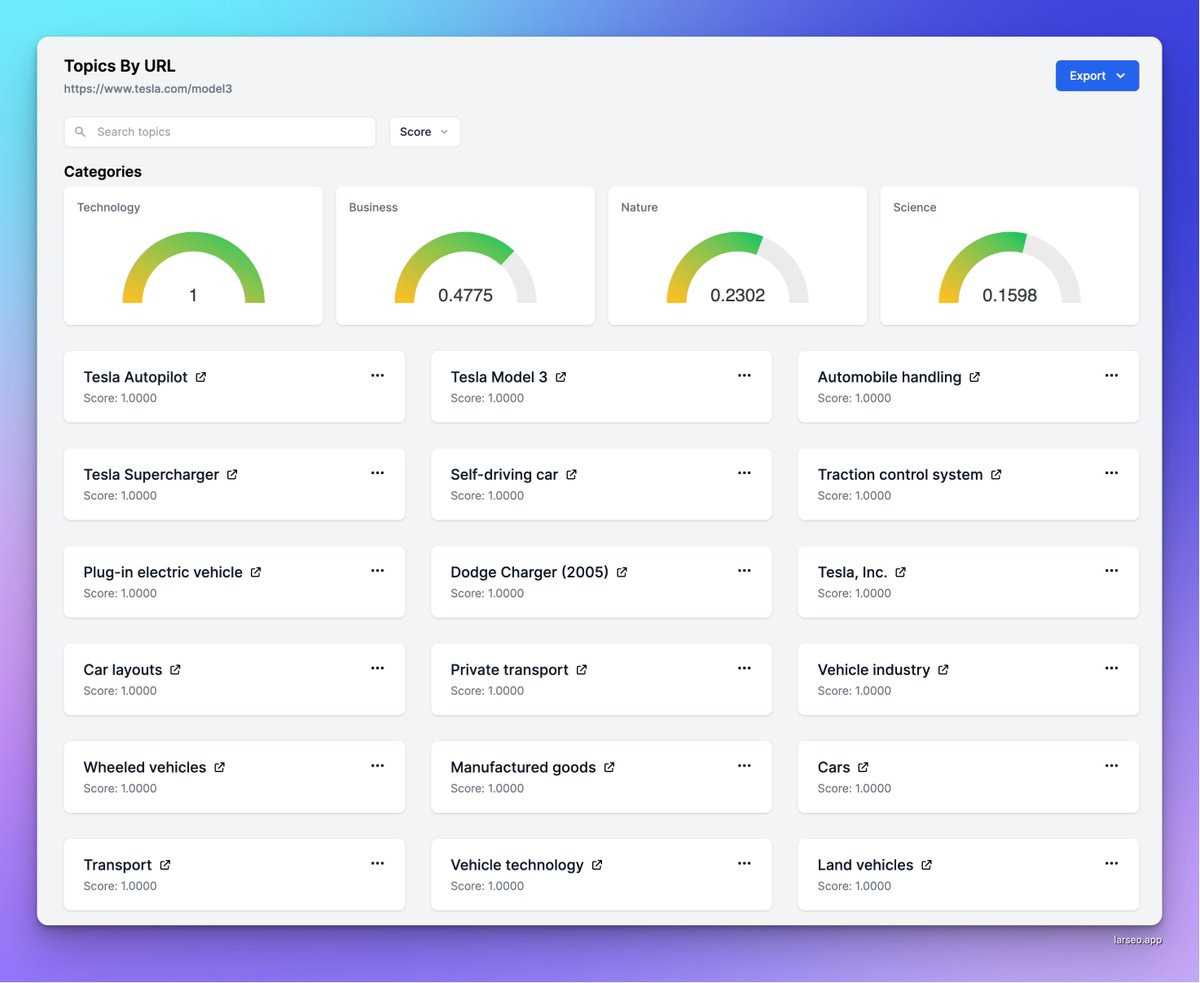Open three-dot menu on Cars card
This screenshot has width=1200, height=983.
coord(1111,765)
